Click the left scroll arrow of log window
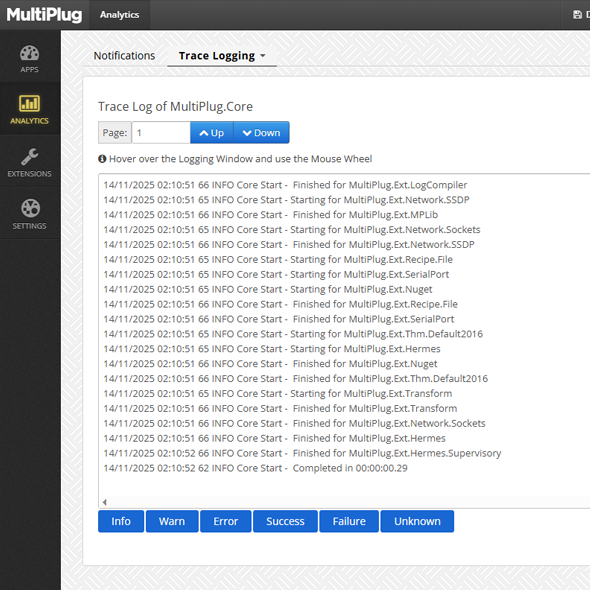This screenshot has width=590, height=590. pos(105,502)
